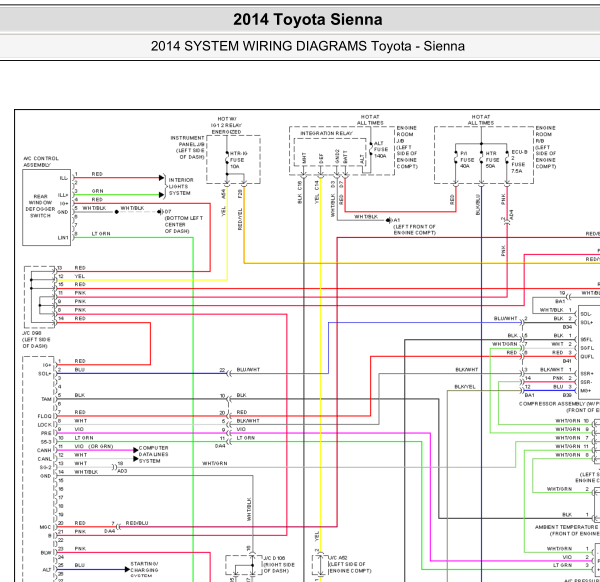Click the vertical 'BLK/BLU' wire label
600x582 pixels.
[x=478, y=204]
